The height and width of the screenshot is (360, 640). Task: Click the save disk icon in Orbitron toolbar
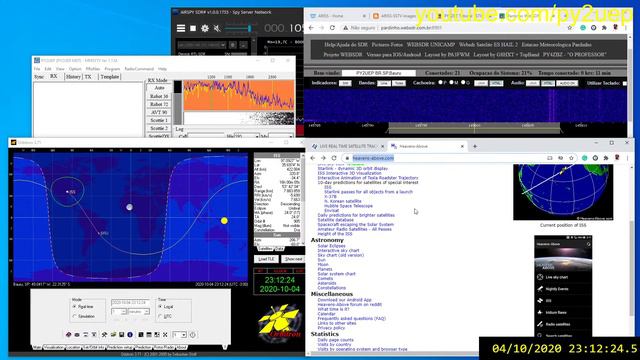coord(122,335)
